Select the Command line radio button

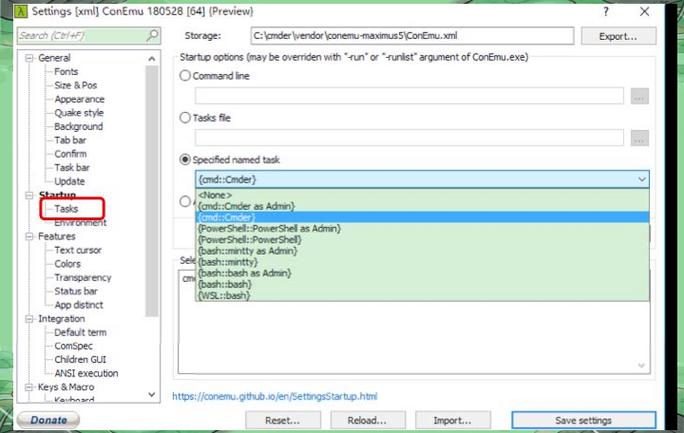coord(185,75)
